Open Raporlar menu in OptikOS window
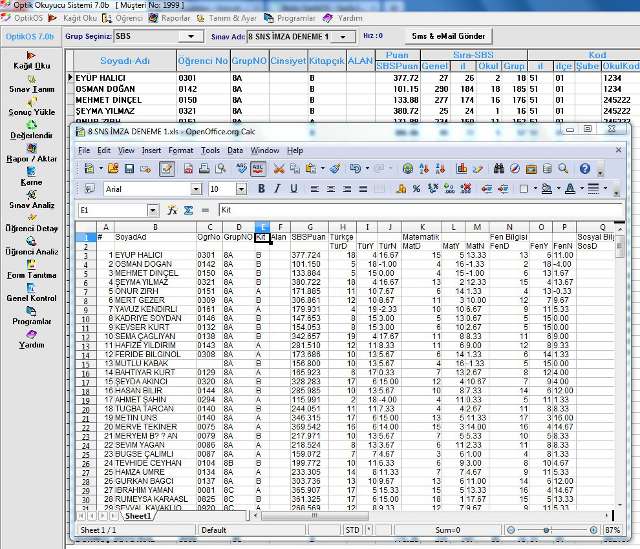The height and width of the screenshot is (549, 640). [170, 18]
